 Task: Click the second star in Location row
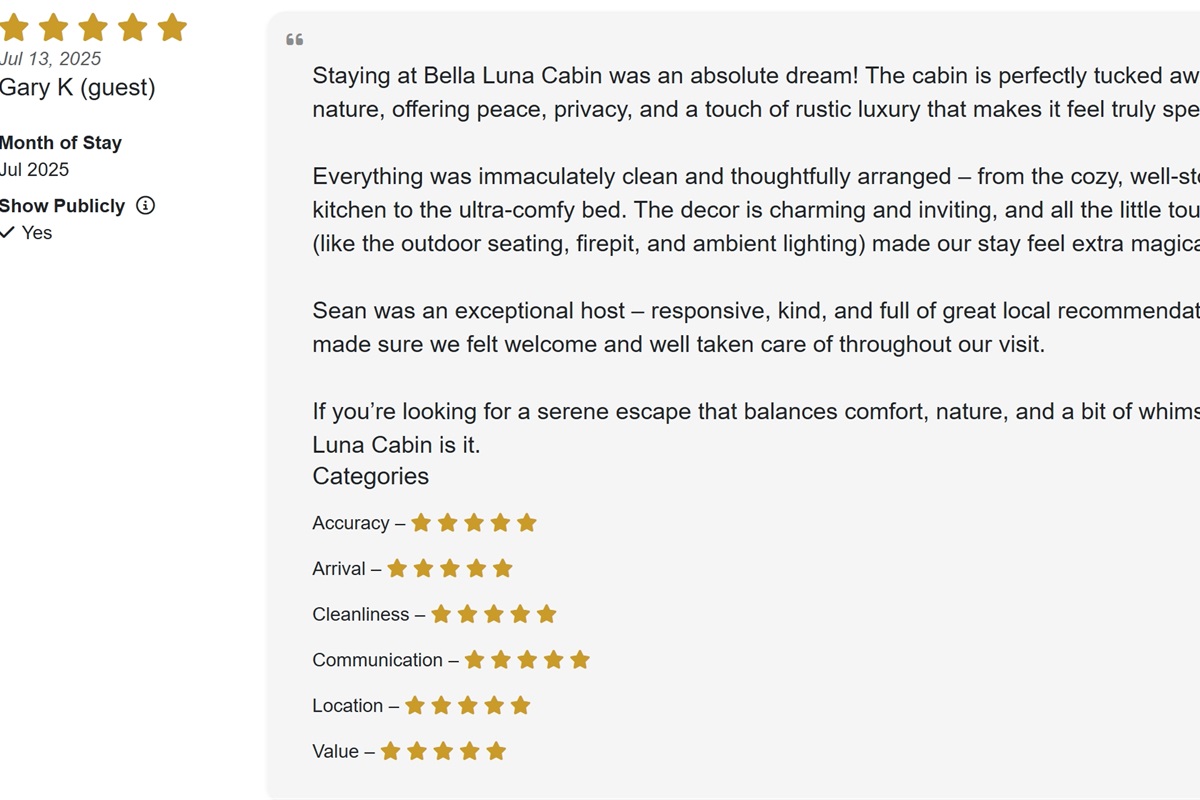(x=441, y=706)
